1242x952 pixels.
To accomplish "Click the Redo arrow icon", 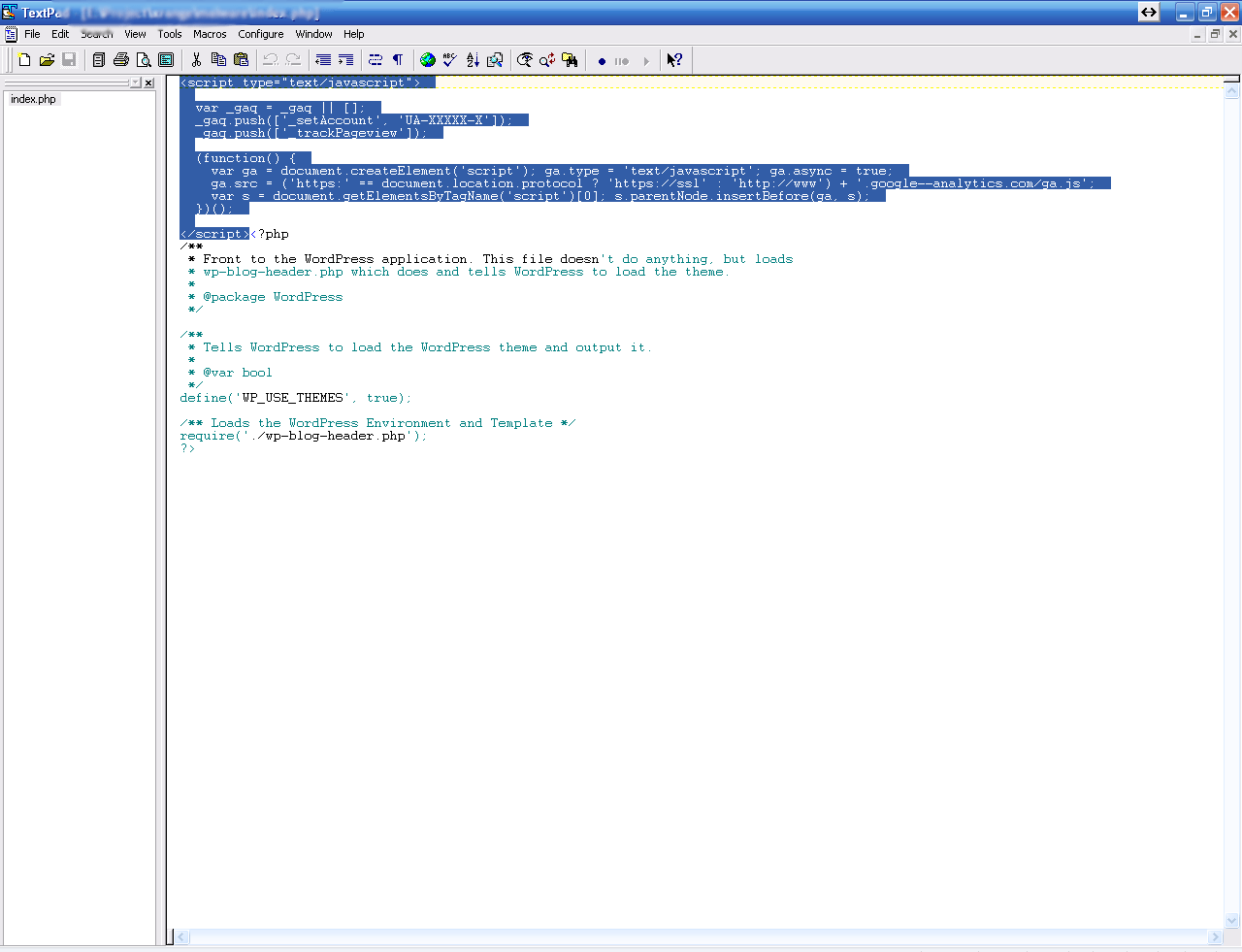I will (x=293, y=60).
